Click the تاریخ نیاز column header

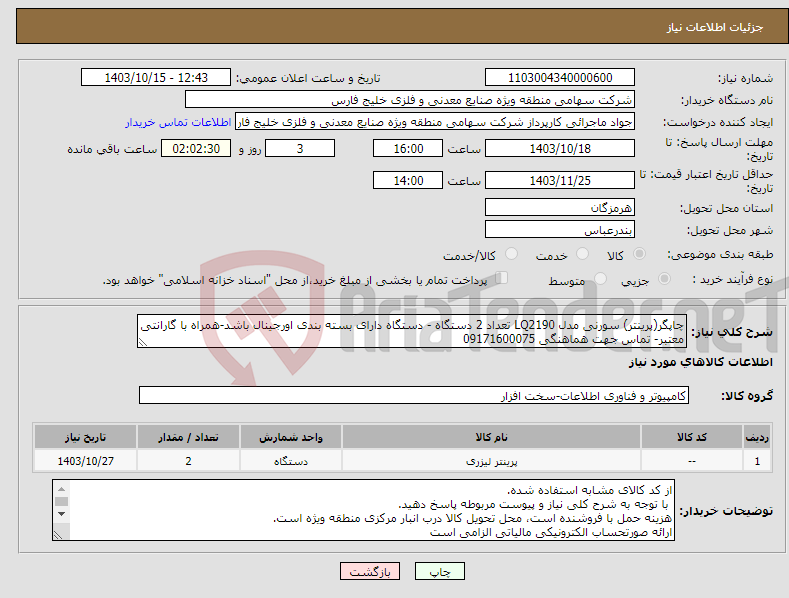tap(86, 437)
